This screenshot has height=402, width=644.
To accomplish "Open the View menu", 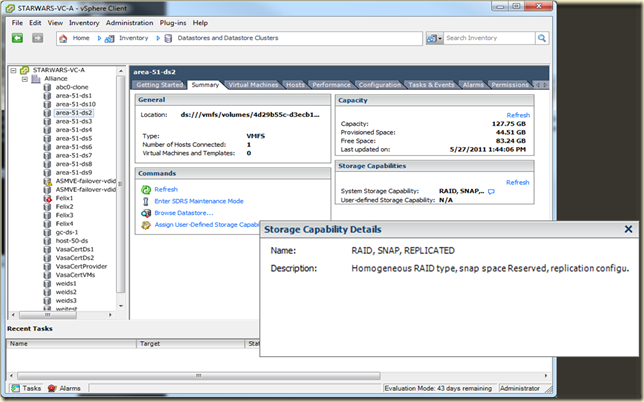I will (55, 23).
